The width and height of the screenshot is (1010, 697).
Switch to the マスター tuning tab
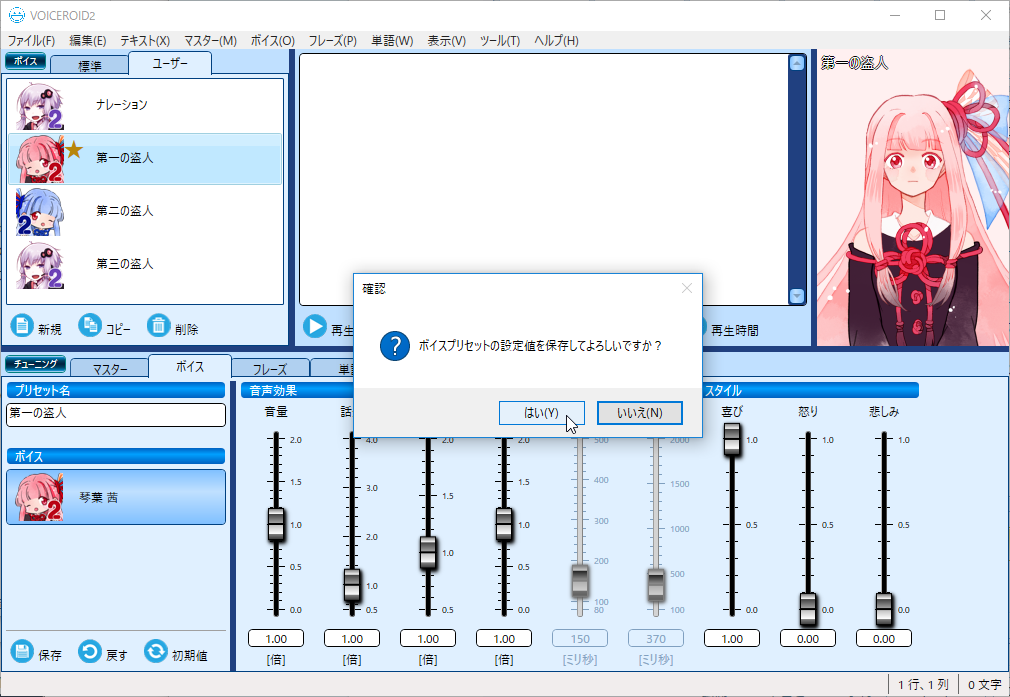point(110,368)
